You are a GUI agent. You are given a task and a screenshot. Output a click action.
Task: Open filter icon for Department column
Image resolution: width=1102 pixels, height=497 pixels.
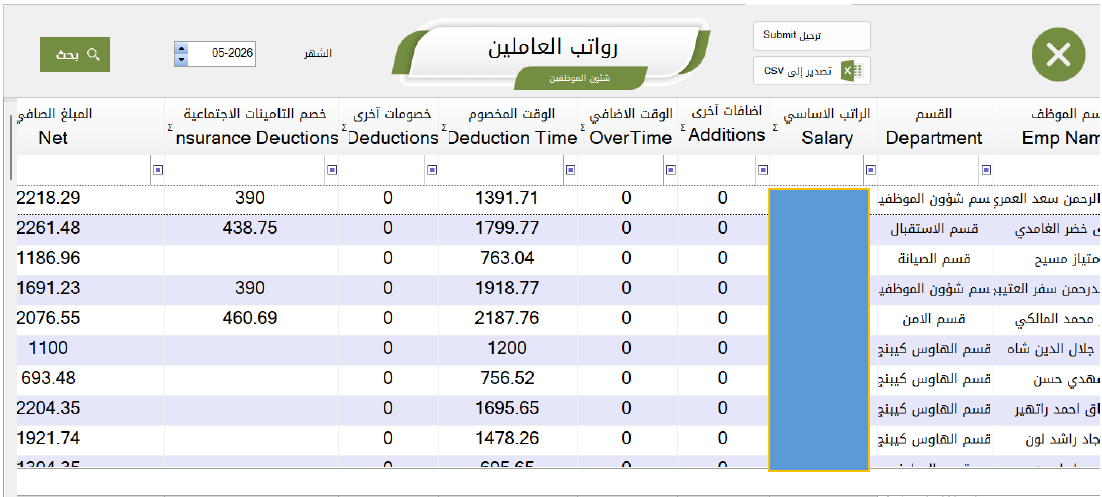pos(986,169)
